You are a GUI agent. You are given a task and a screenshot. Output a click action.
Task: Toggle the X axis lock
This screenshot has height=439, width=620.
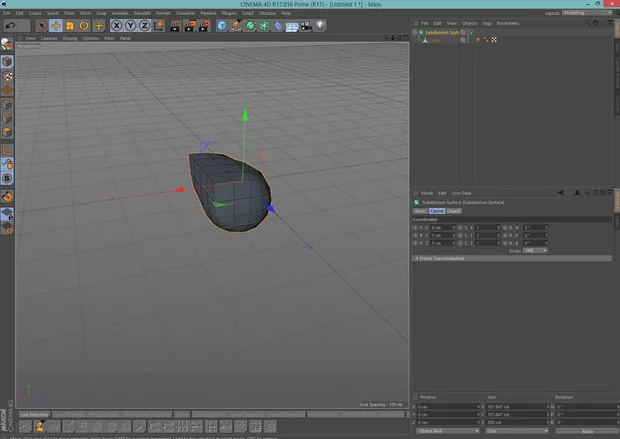click(x=118, y=25)
